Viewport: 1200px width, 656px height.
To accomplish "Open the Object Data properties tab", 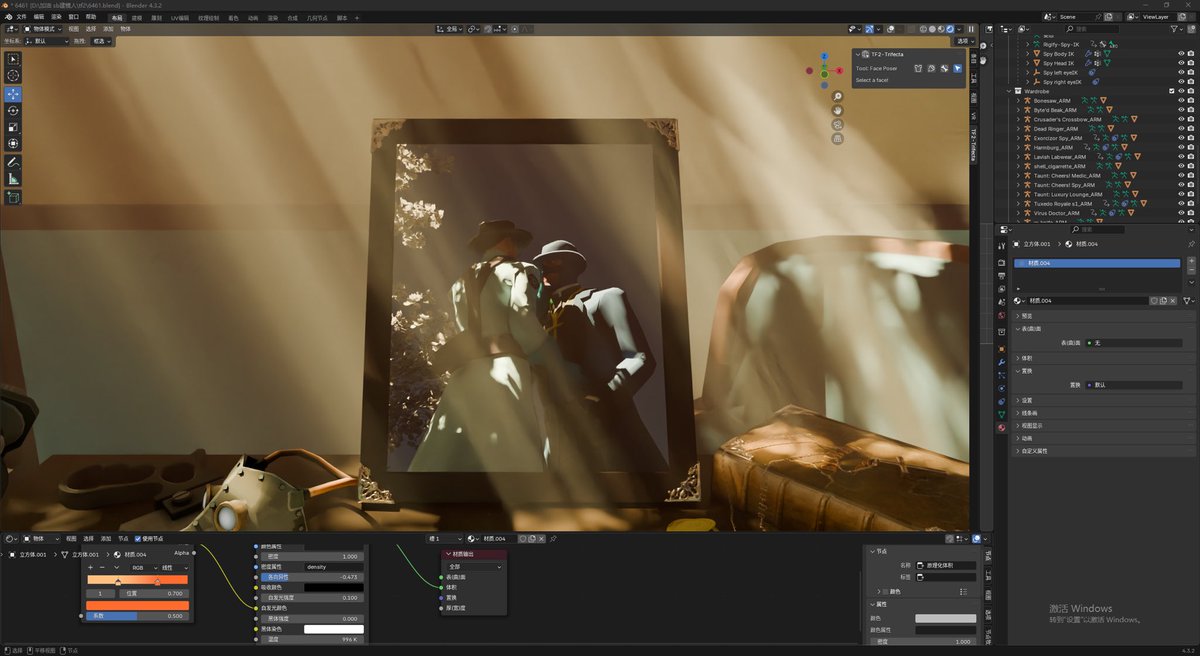I will pos(1001,414).
